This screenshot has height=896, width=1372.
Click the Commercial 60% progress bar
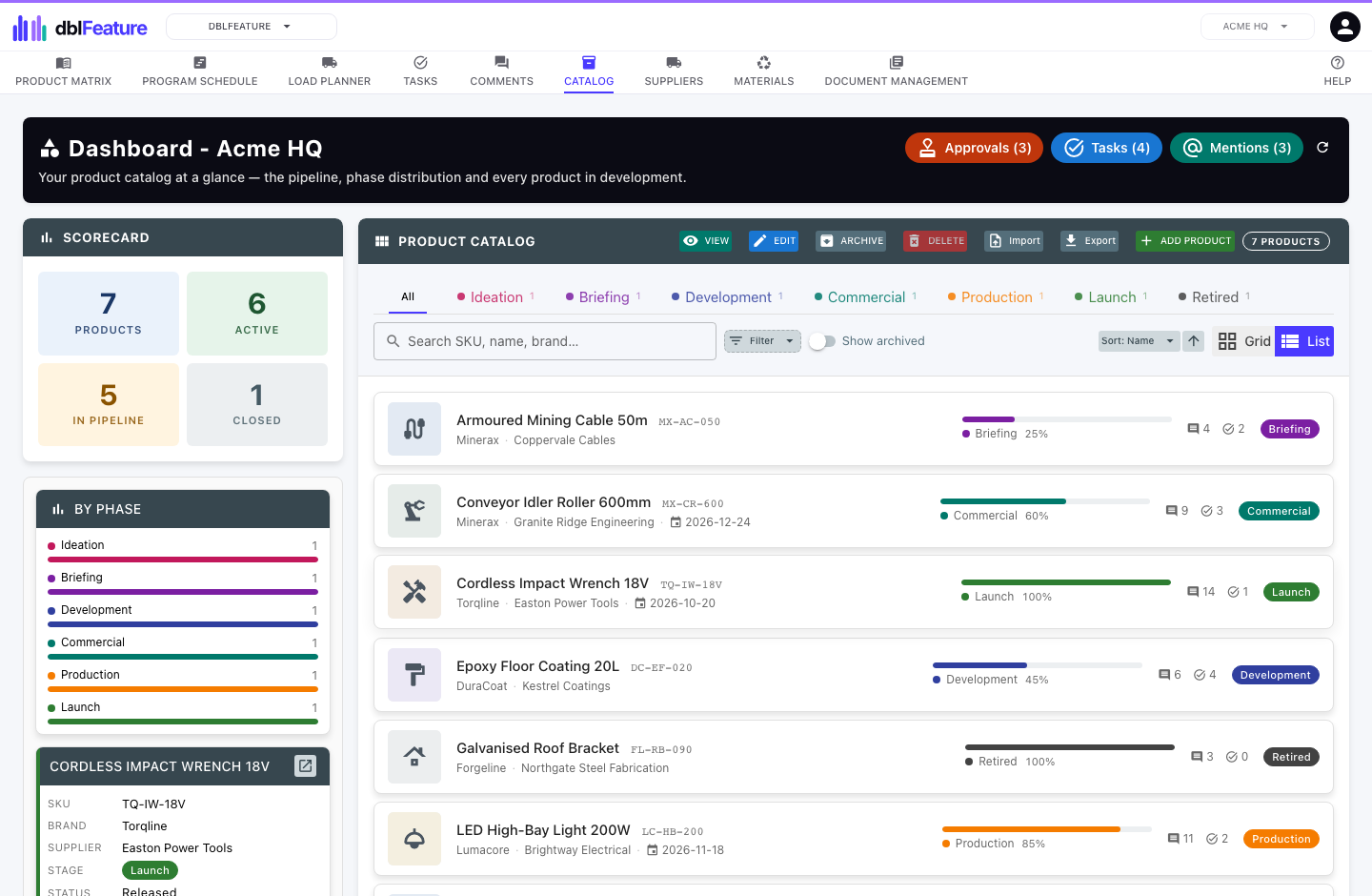pos(1045,501)
